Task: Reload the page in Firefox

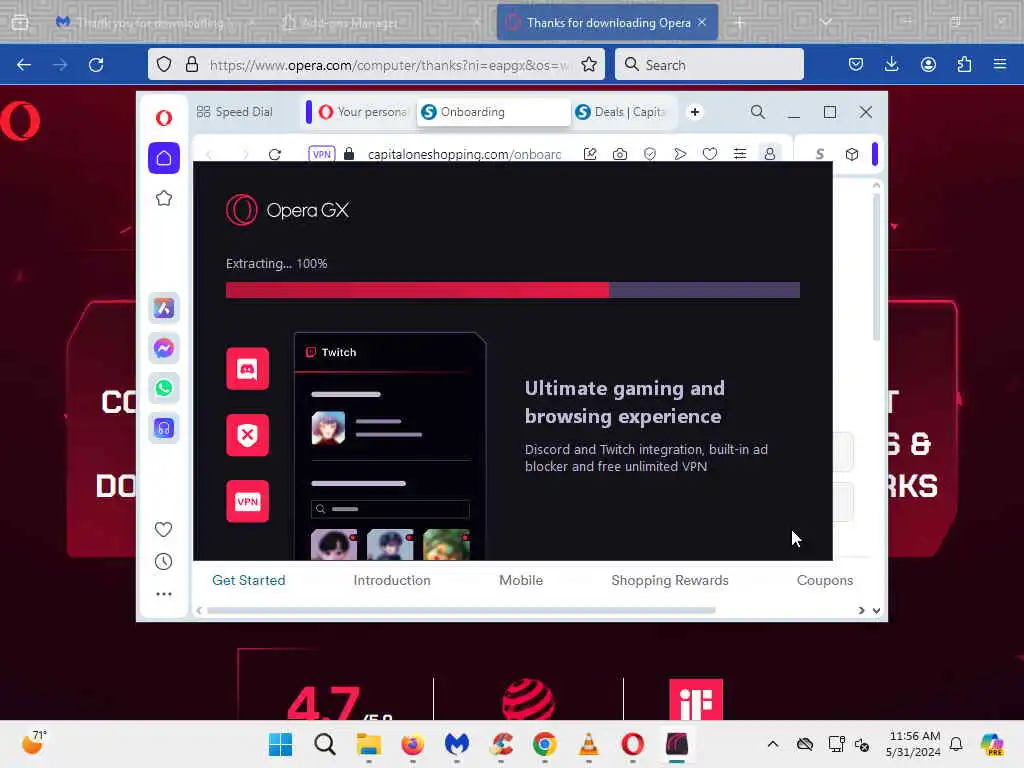Action: [x=96, y=65]
